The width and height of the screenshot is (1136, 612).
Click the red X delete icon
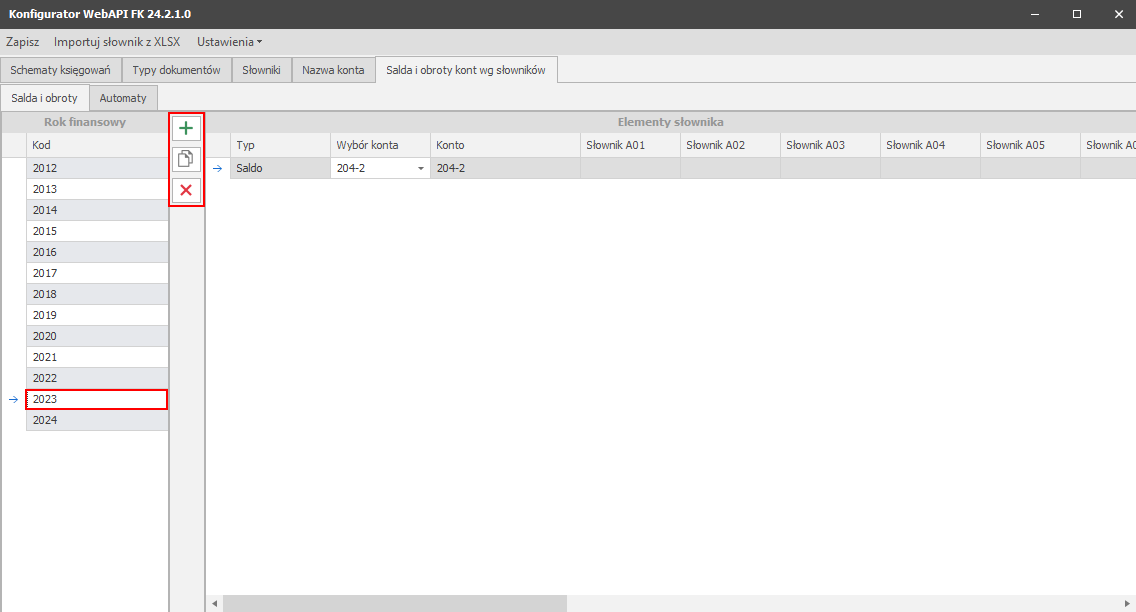point(186,190)
